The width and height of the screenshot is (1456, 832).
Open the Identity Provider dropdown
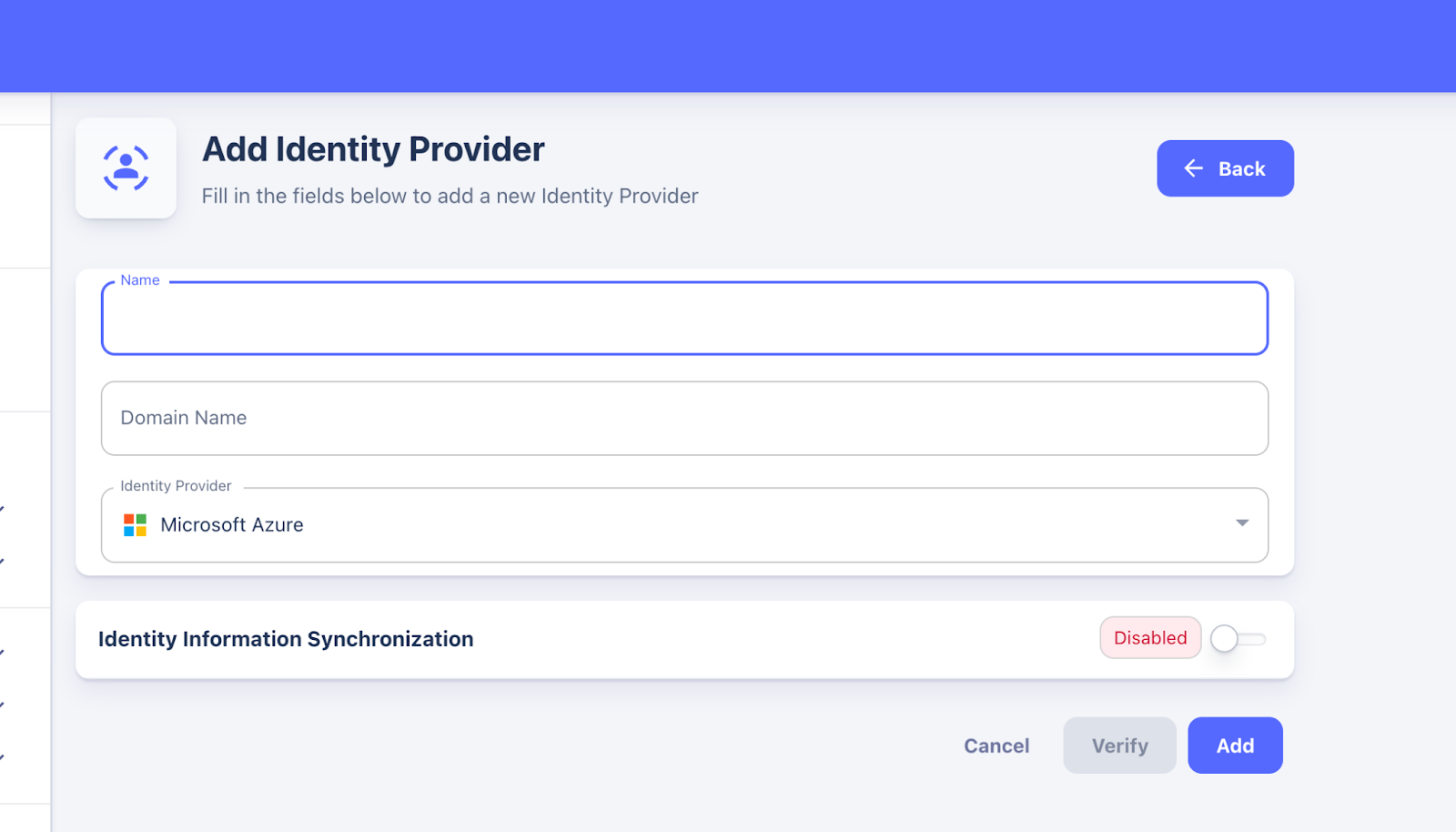point(684,524)
